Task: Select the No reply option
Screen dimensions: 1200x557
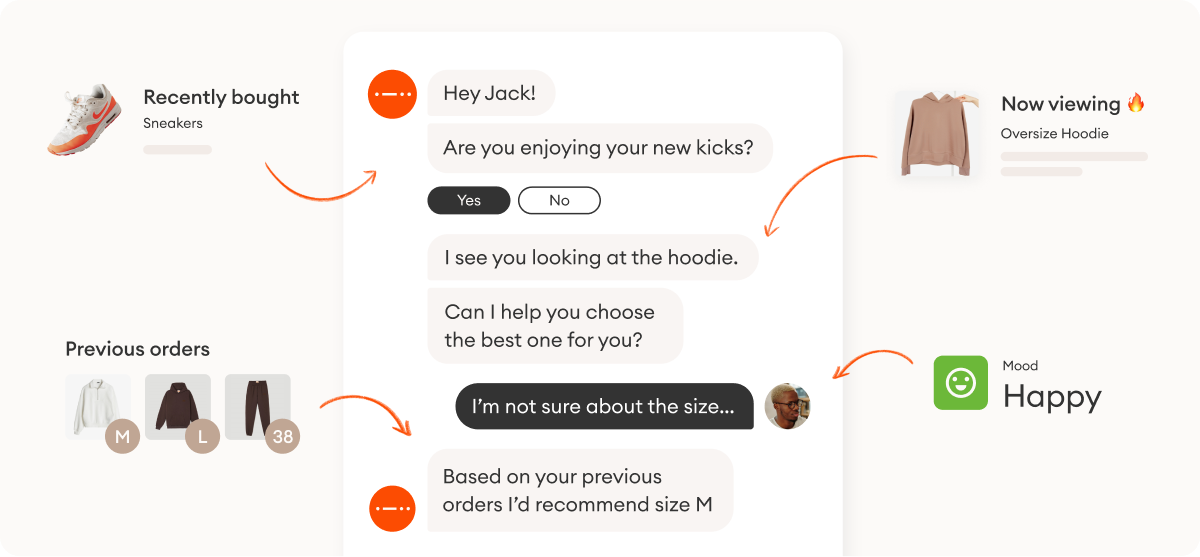Action: 559,200
